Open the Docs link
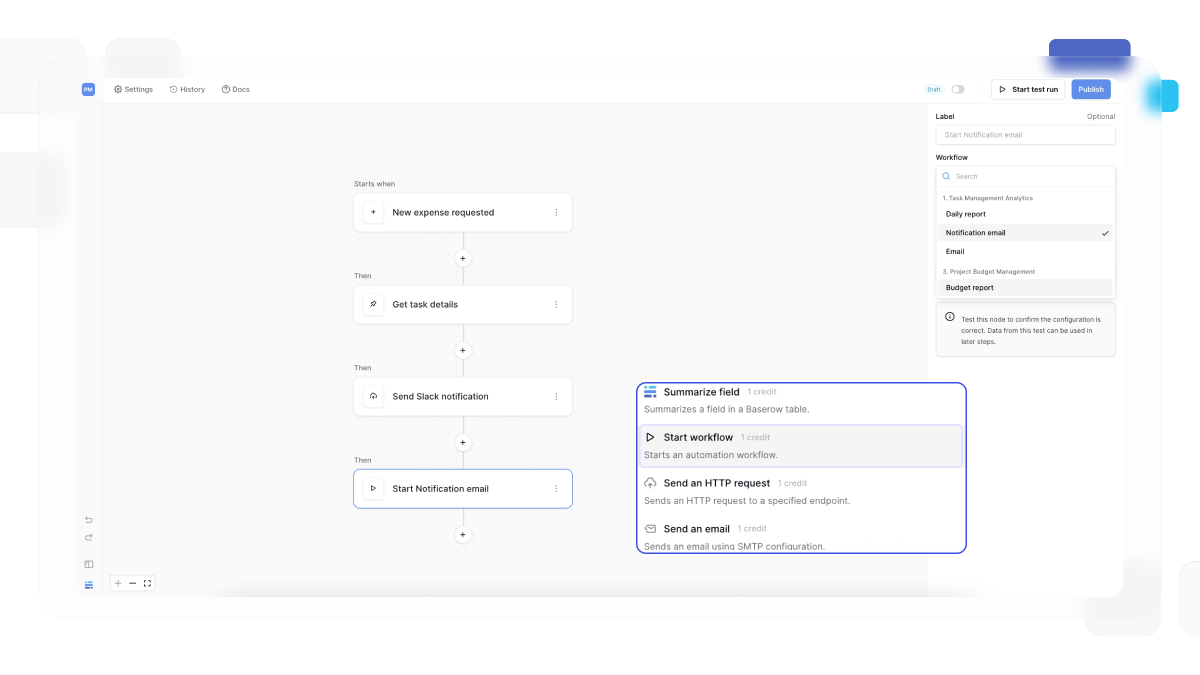Screen dimensions: 1200x675 point(236,89)
